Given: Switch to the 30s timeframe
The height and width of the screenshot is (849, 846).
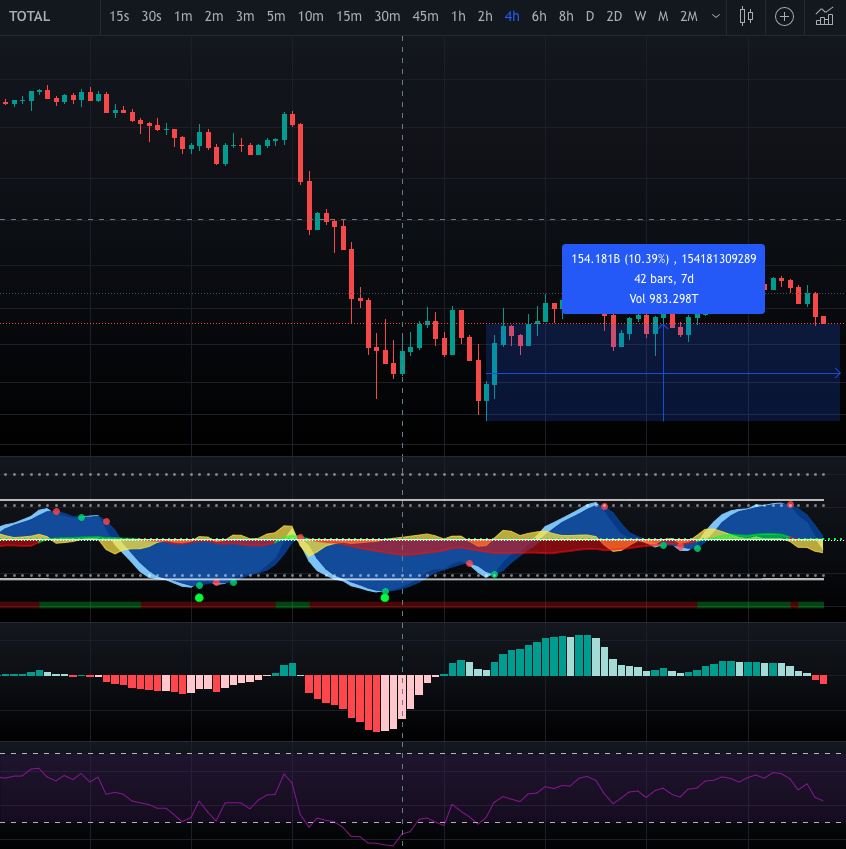Looking at the screenshot, I should point(152,16).
